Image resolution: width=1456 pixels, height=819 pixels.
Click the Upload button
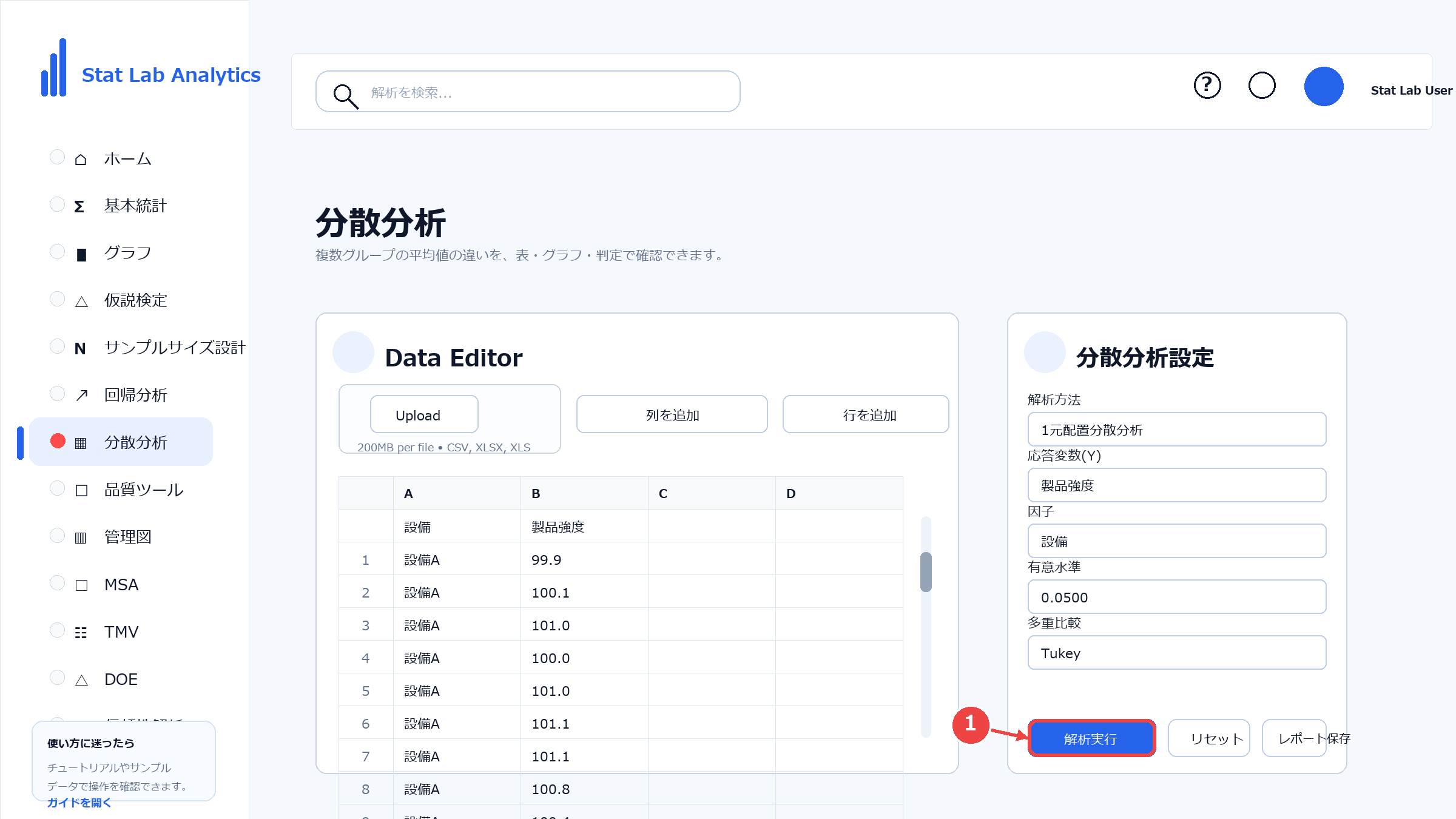point(424,414)
